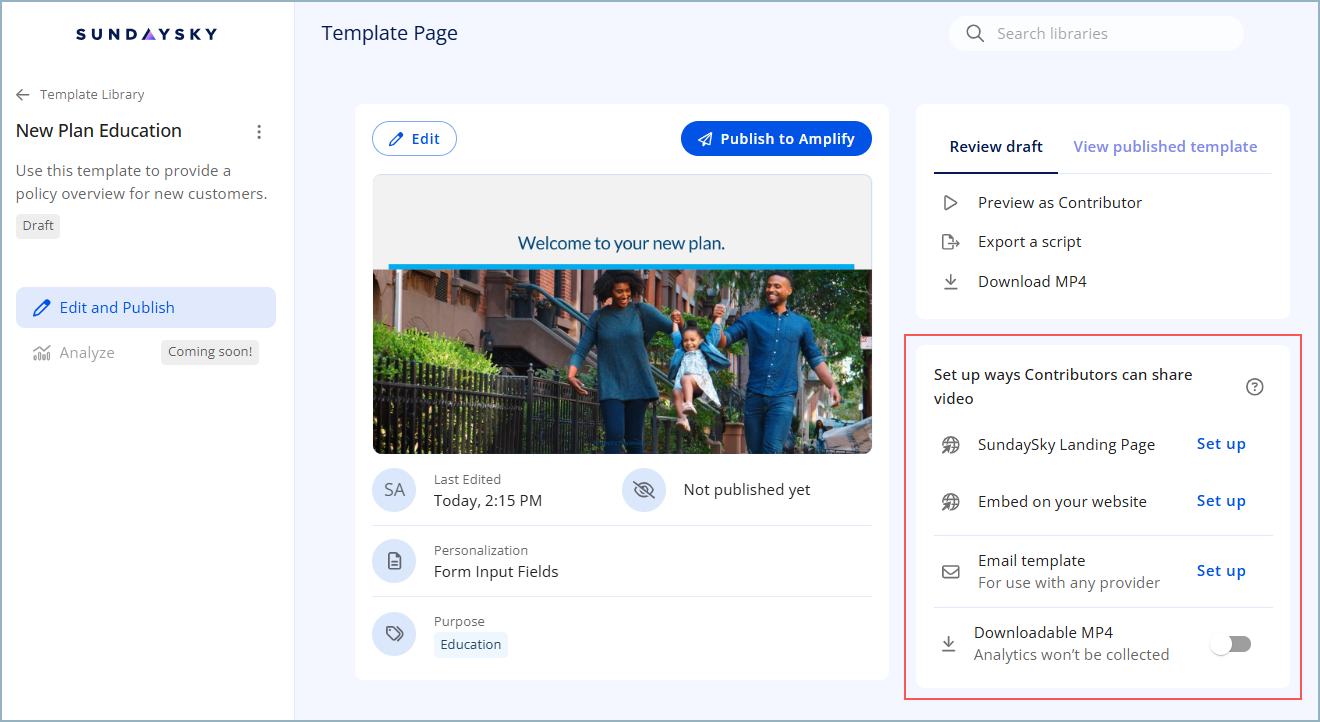Click the envelope icon next to Email template
Screen dimensions: 1320x722
point(950,571)
